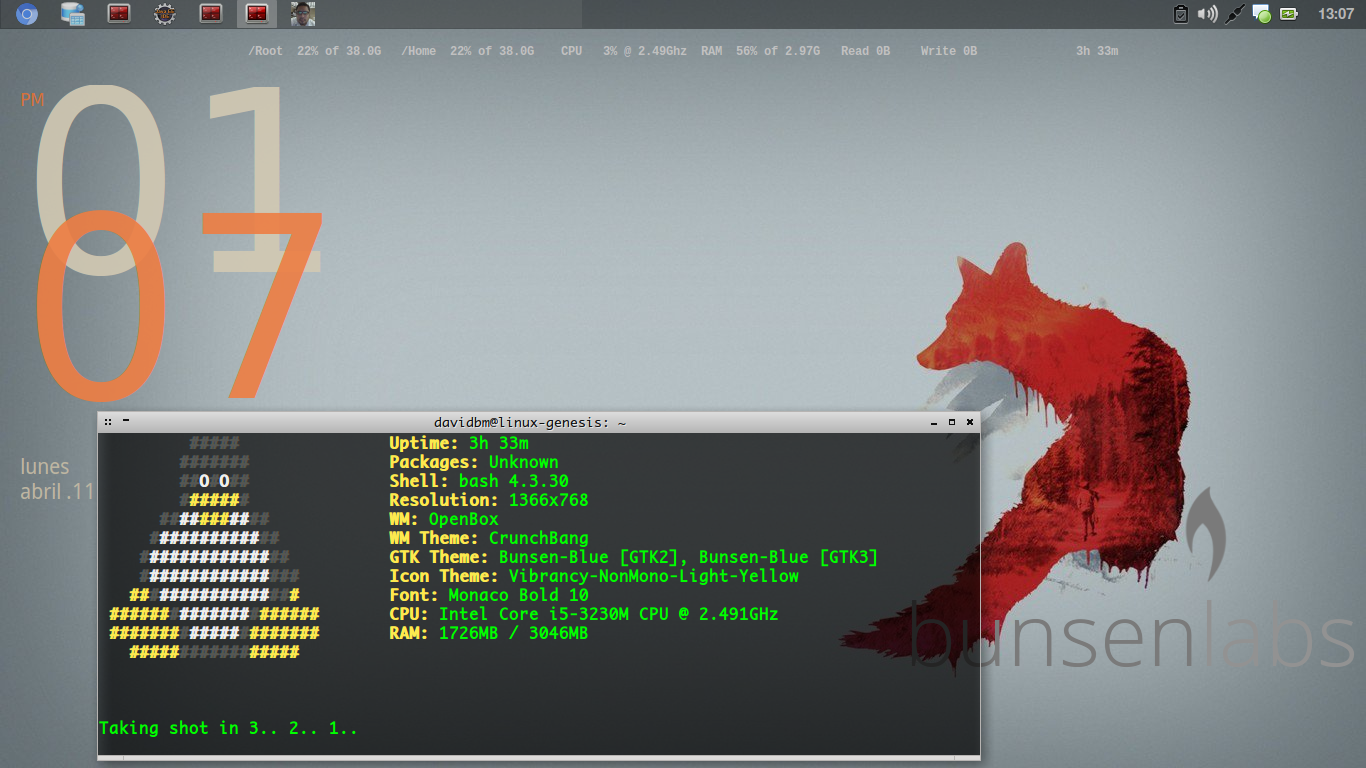
Task: Click the green dot notification tray icon
Action: [x=1262, y=14]
